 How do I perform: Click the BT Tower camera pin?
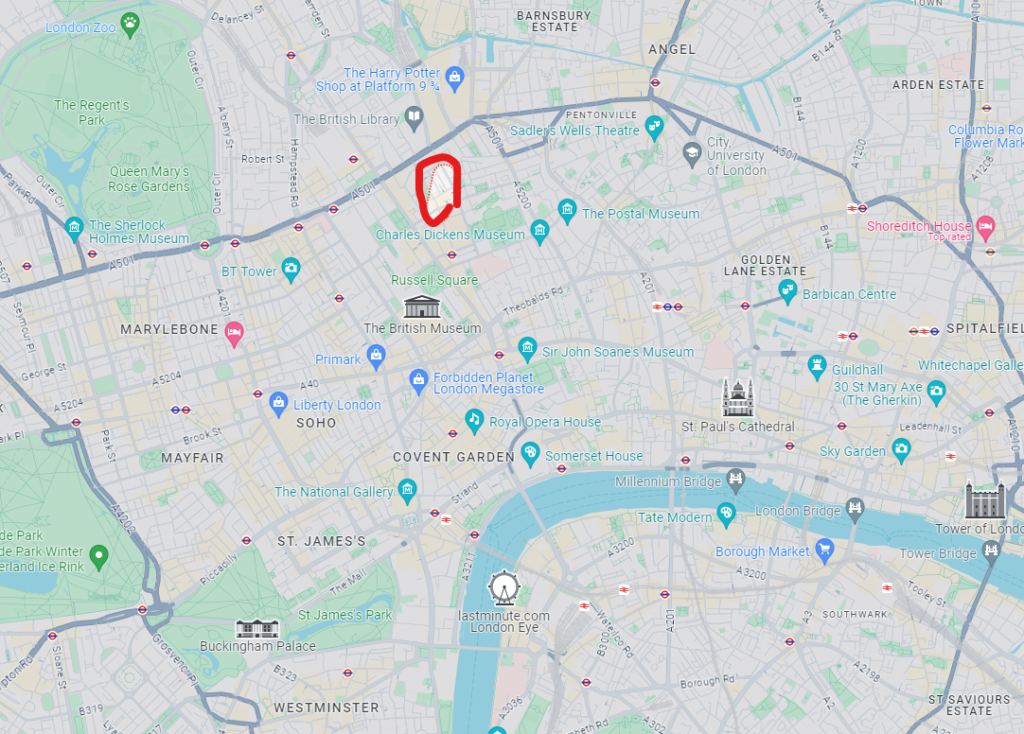pos(291,270)
